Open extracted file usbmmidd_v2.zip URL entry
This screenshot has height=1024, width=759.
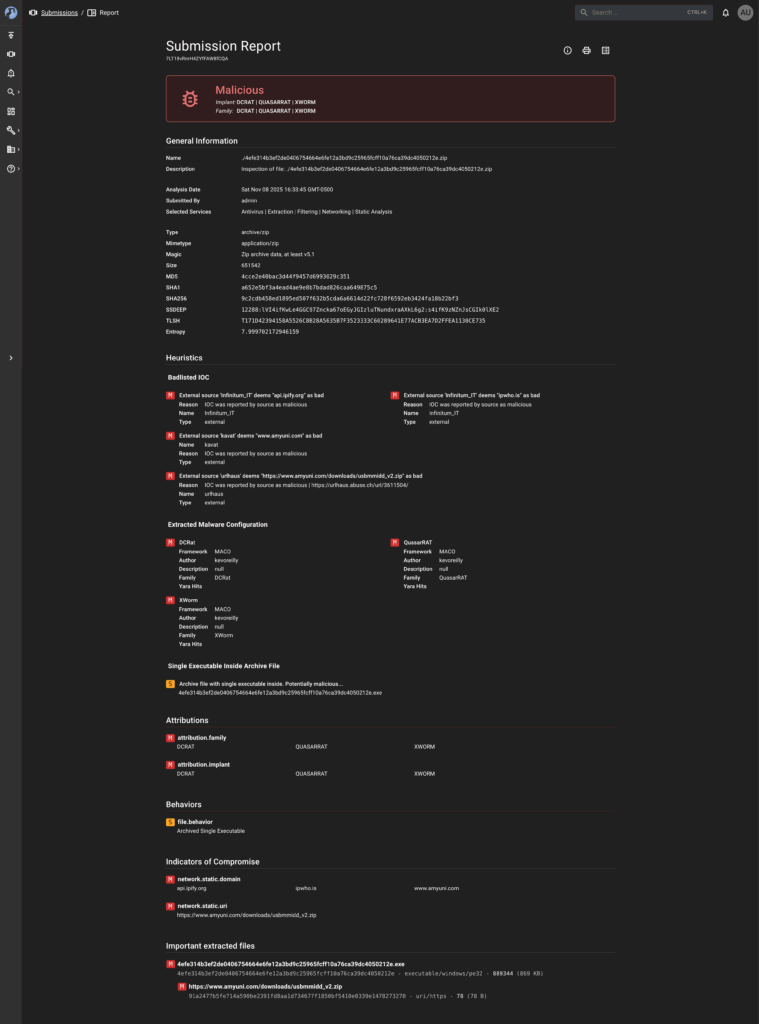click(245, 986)
